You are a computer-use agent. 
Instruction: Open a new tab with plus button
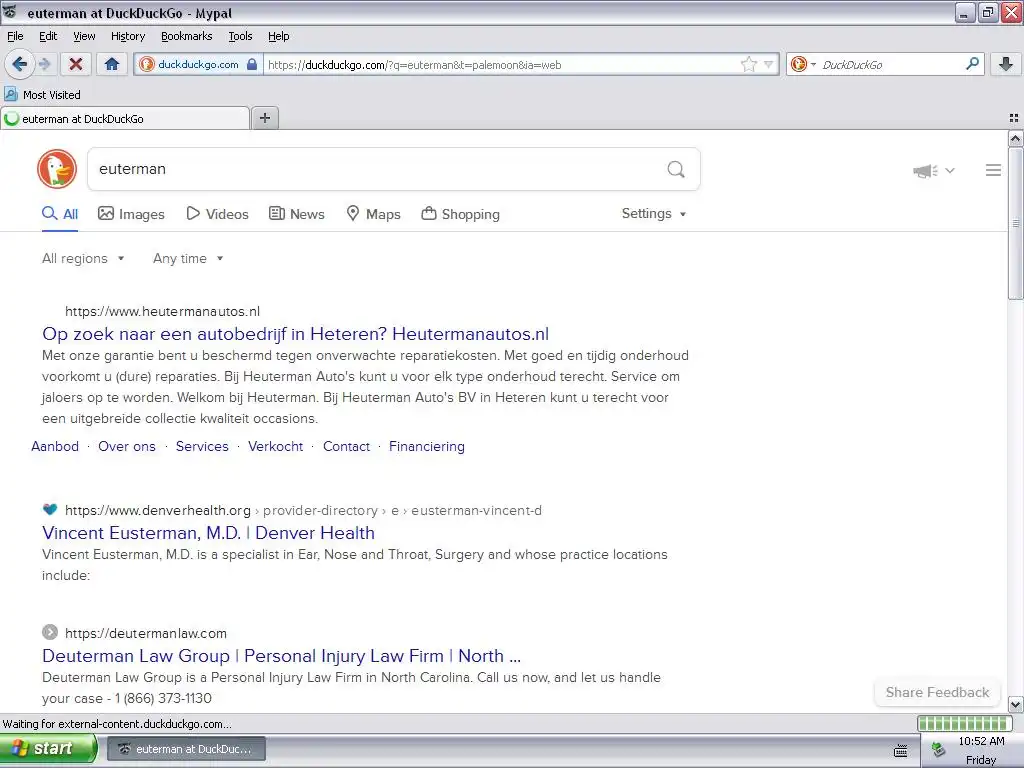[x=264, y=118]
